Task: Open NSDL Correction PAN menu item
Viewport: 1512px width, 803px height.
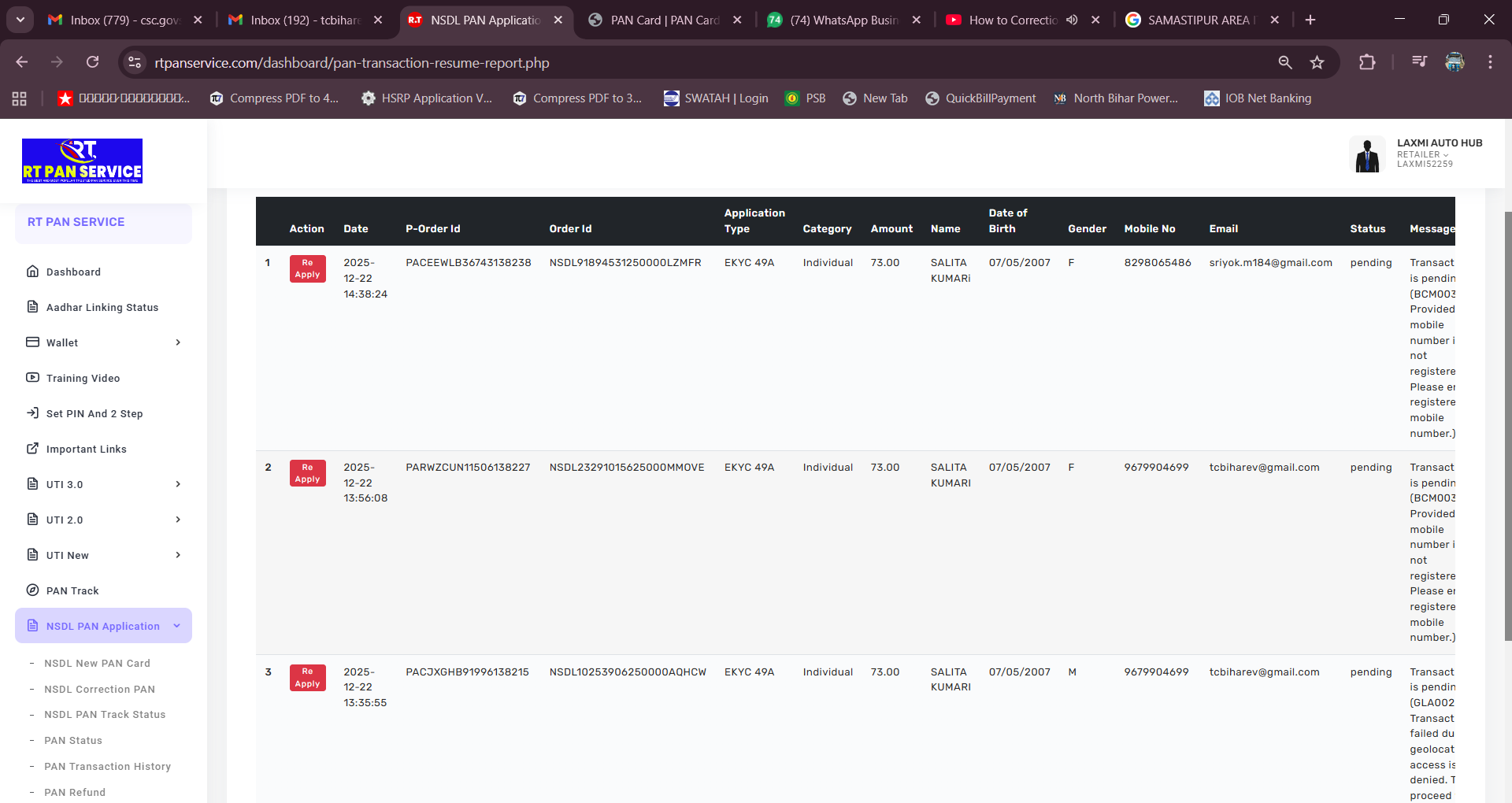Action: point(99,689)
